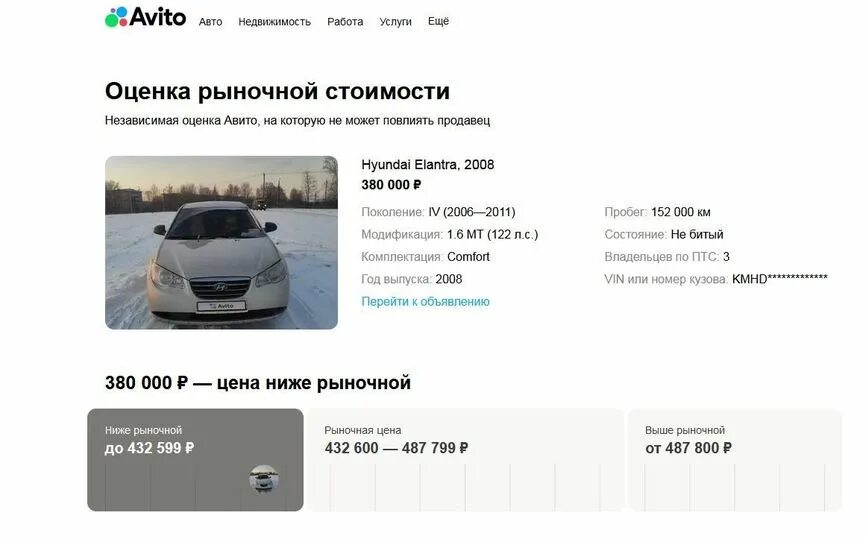Expand the Ещё menu
The height and width of the screenshot is (539, 866).
(x=439, y=21)
